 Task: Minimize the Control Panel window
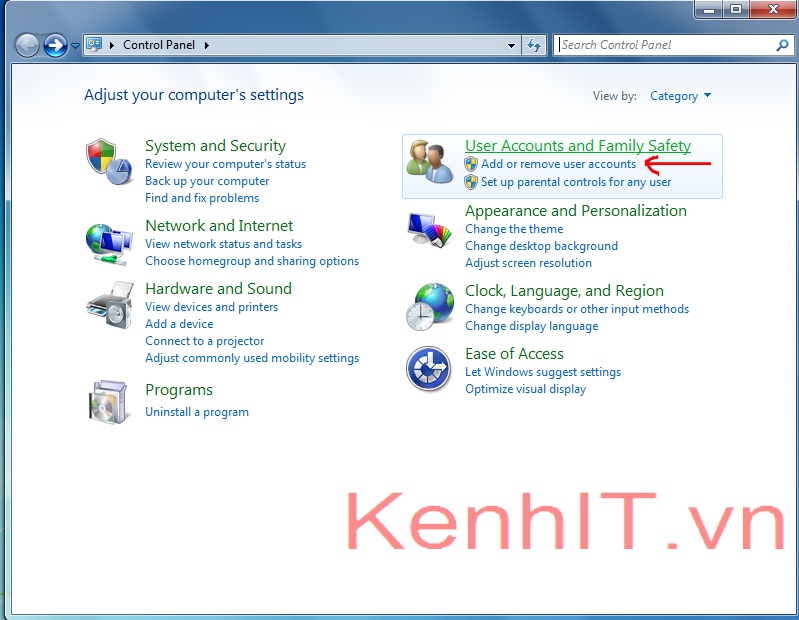tap(709, 9)
